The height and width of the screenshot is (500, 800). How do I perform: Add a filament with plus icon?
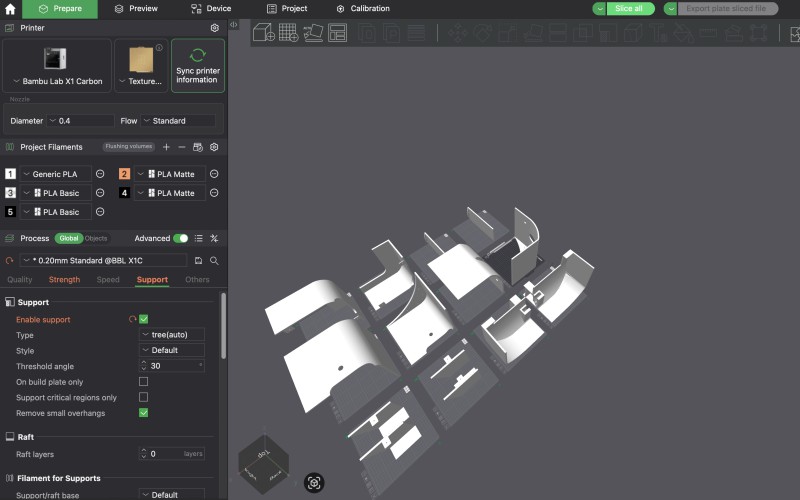[166, 147]
